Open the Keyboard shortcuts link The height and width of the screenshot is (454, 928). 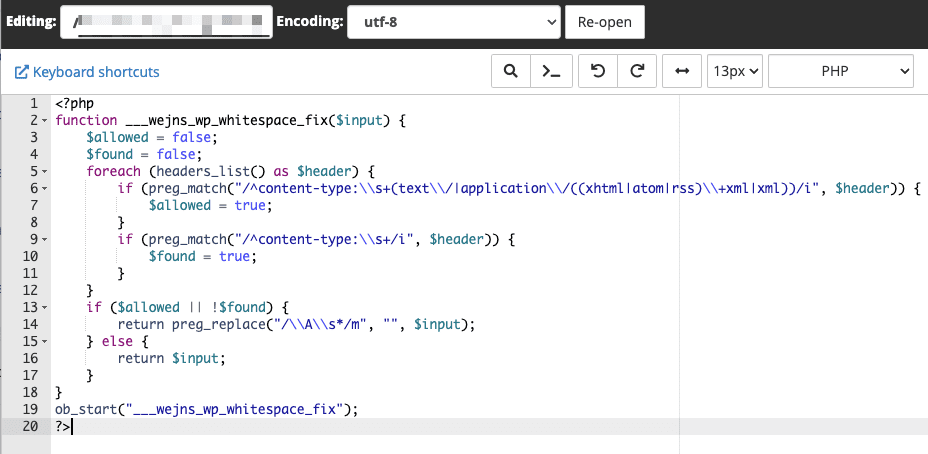point(96,72)
